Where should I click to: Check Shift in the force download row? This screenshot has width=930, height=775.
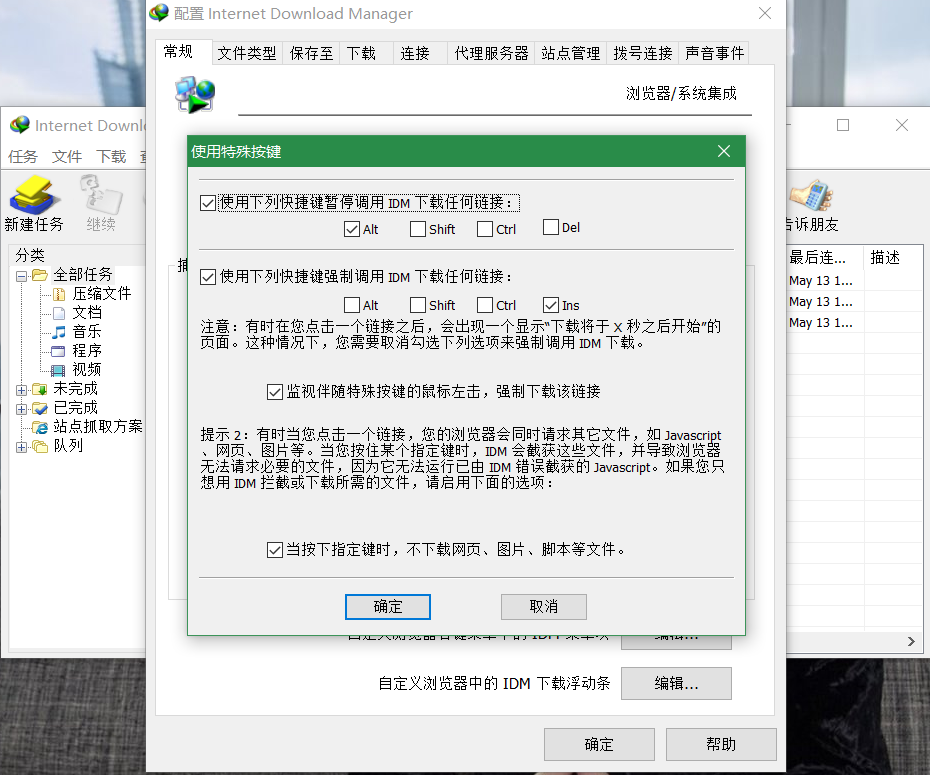pyautogui.click(x=418, y=305)
